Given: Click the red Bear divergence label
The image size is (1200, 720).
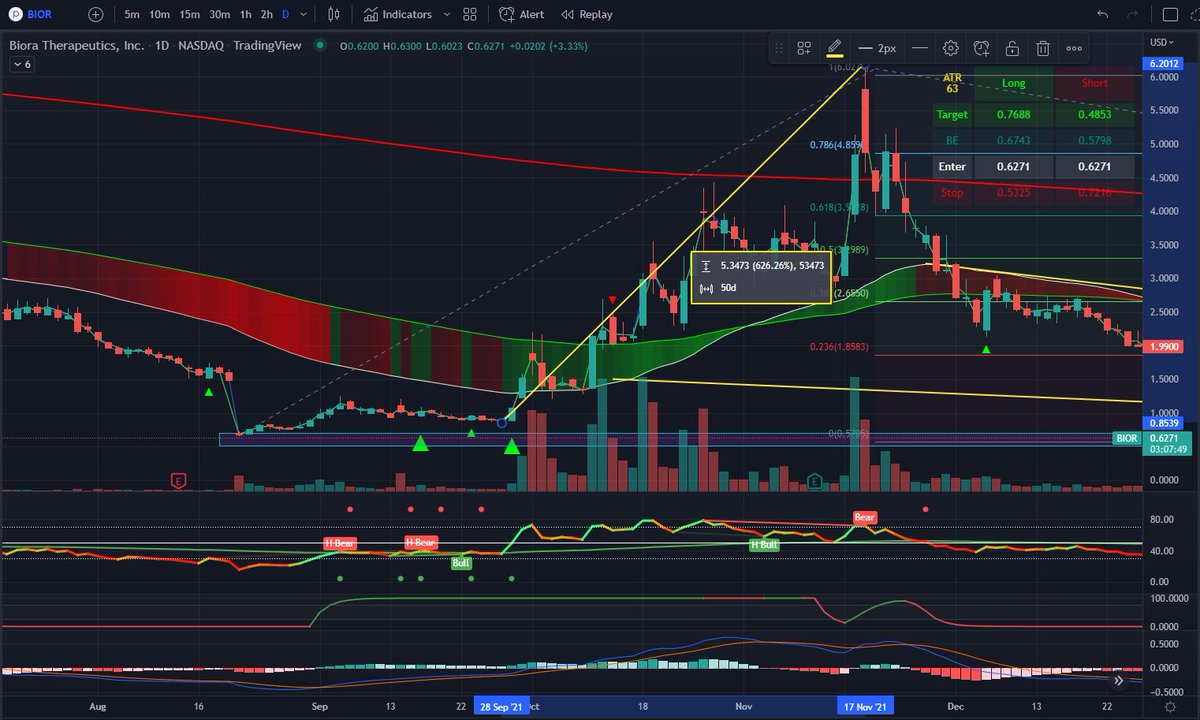Looking at the screenshot, I should tap(865, 517).
